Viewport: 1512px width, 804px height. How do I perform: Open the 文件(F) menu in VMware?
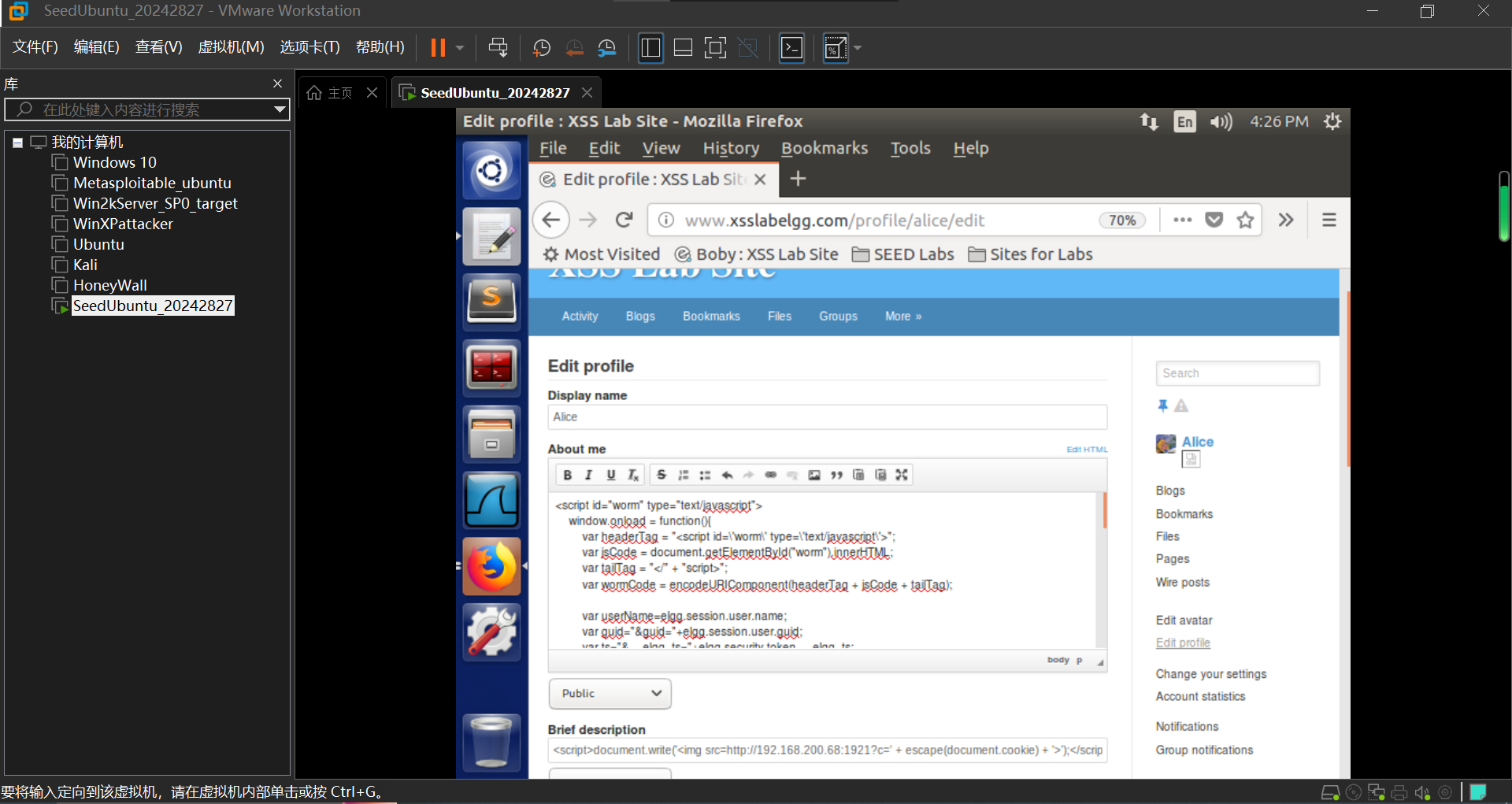(x=35, y=47)
